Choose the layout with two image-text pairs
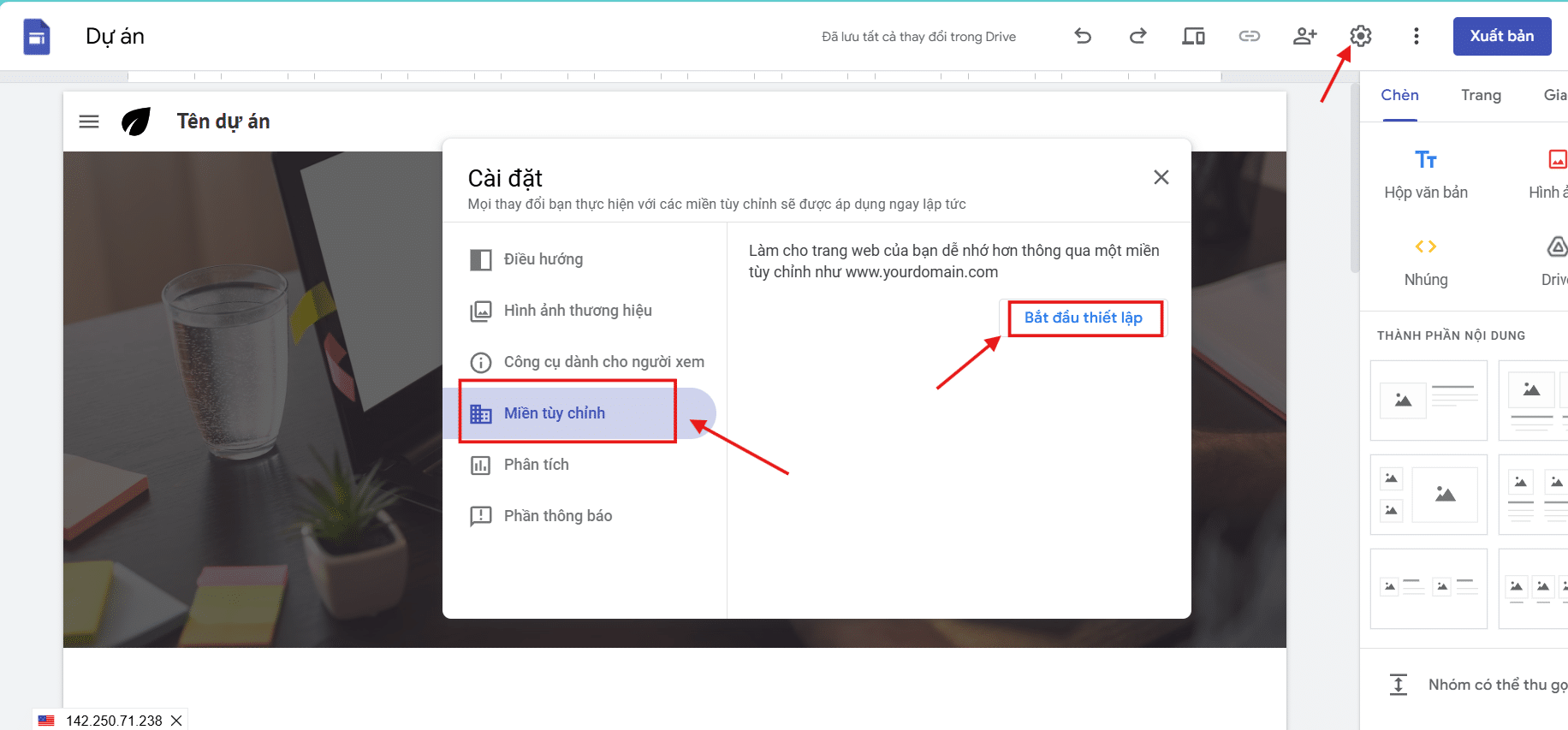 1428,589
